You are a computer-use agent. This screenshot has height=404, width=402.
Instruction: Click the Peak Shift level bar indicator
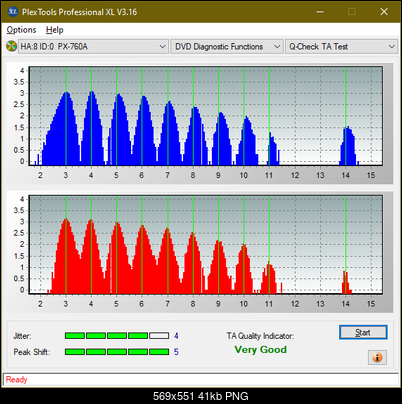point(117,352)
